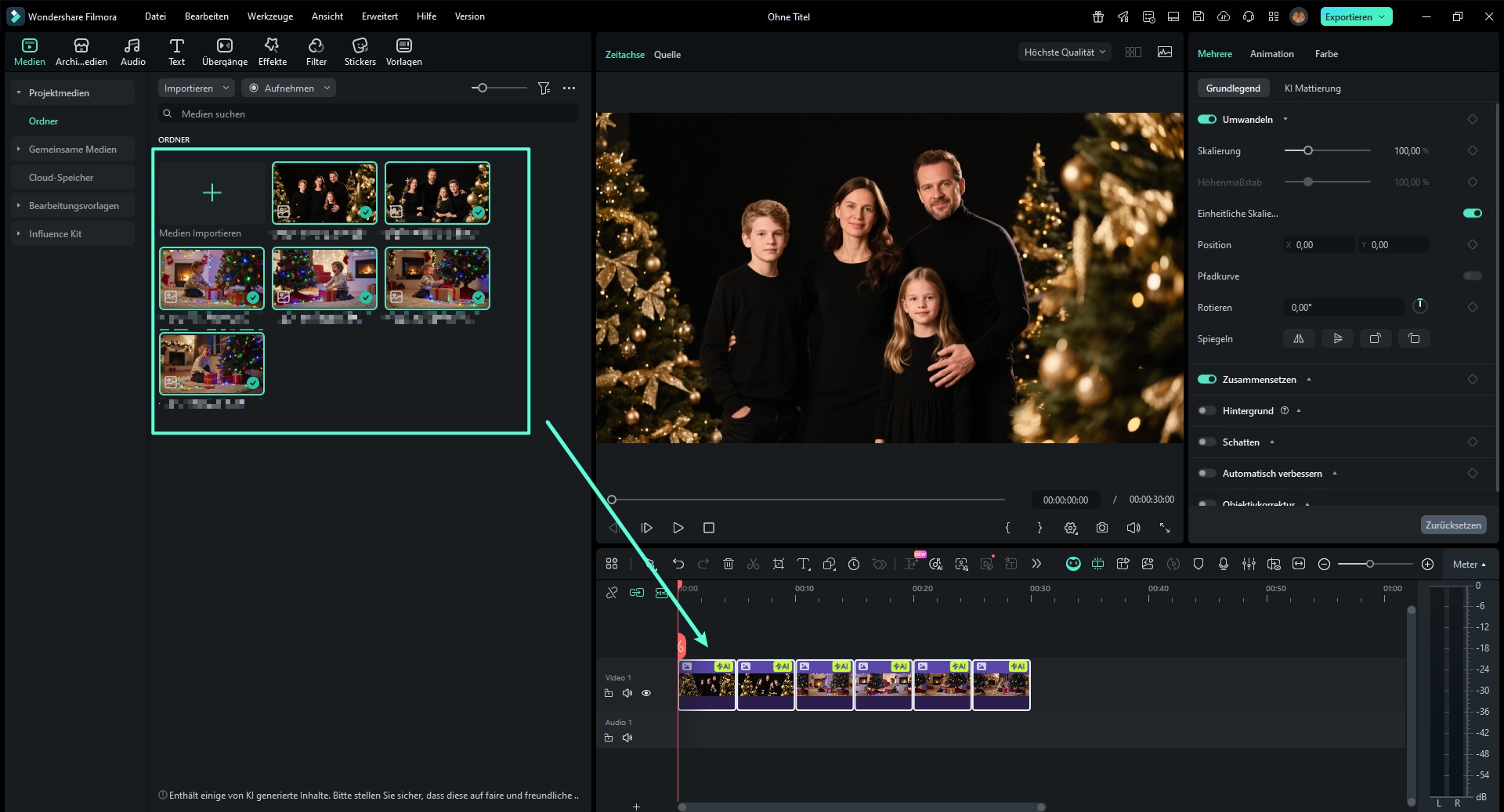The width and height of the screenshot is (1504, 812).
Task: Switch to the Animation tab
Action: (1271, 54)
